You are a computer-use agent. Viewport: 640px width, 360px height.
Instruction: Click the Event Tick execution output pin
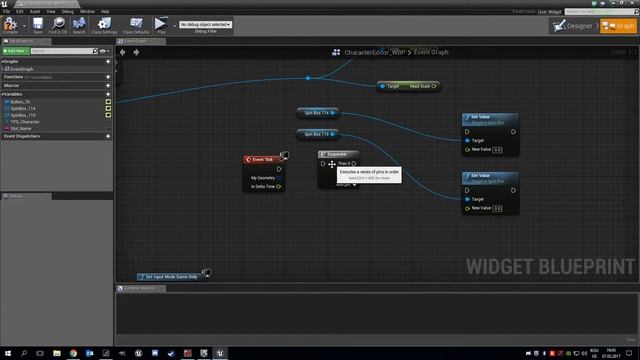(279, 169)
